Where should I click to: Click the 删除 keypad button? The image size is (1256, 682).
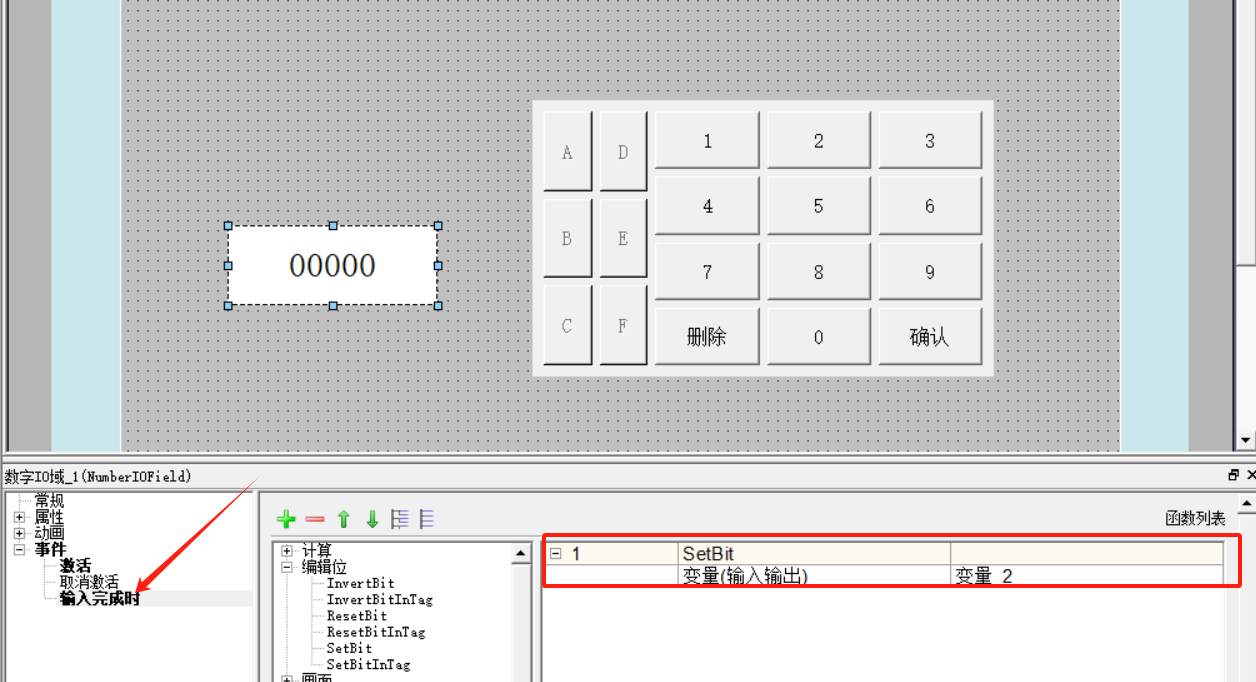707,336
